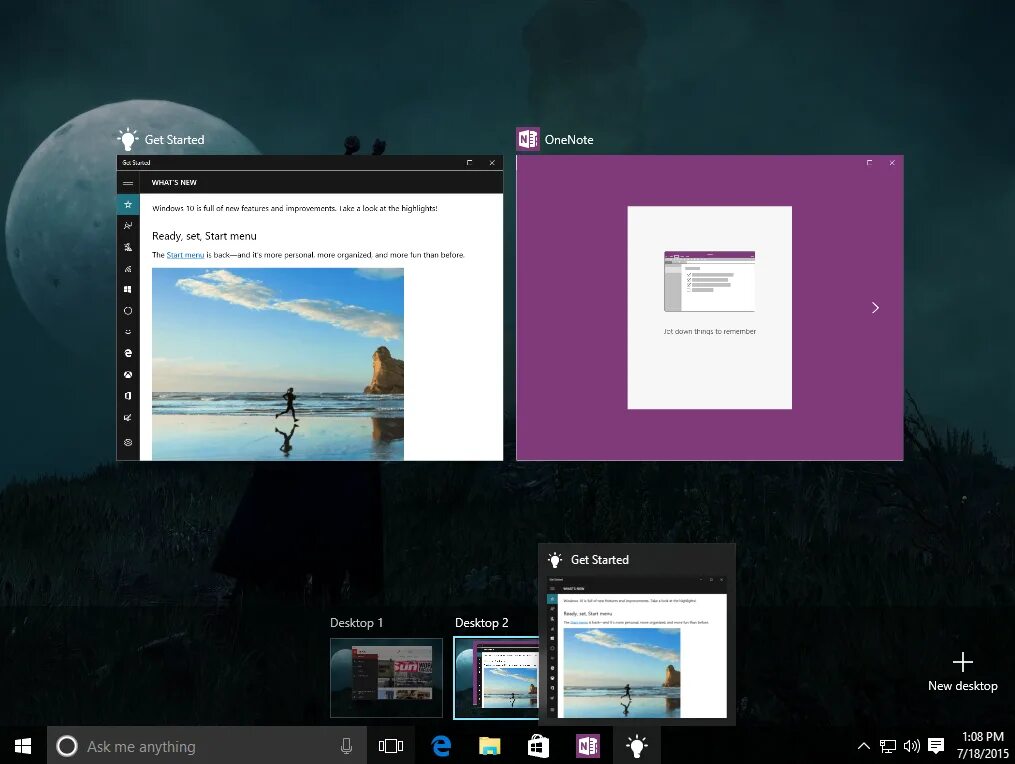Click the Ready, set, Start menu heading
The image size is (1015, 764).
pos(205,236)
